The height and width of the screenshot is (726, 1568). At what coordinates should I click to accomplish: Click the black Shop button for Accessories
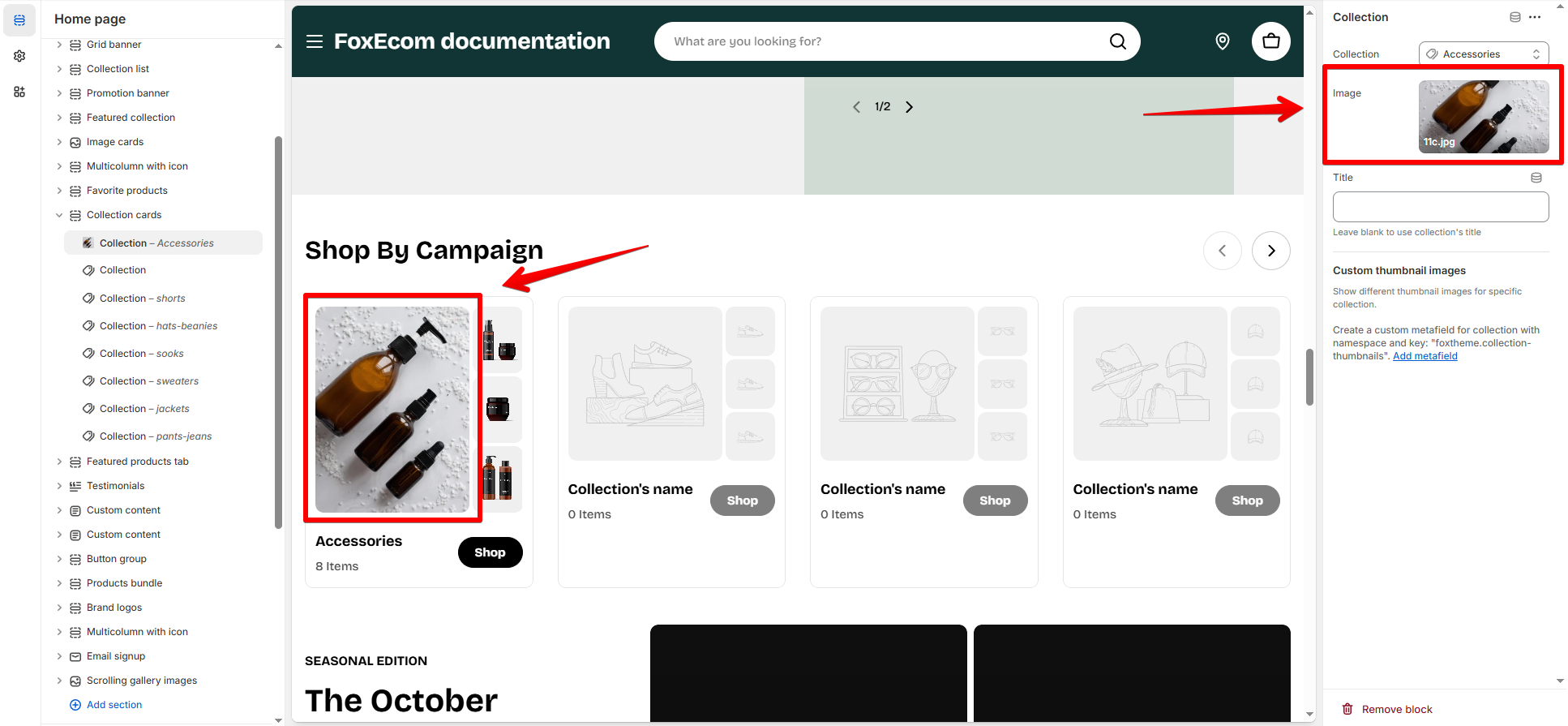(491, 552)
